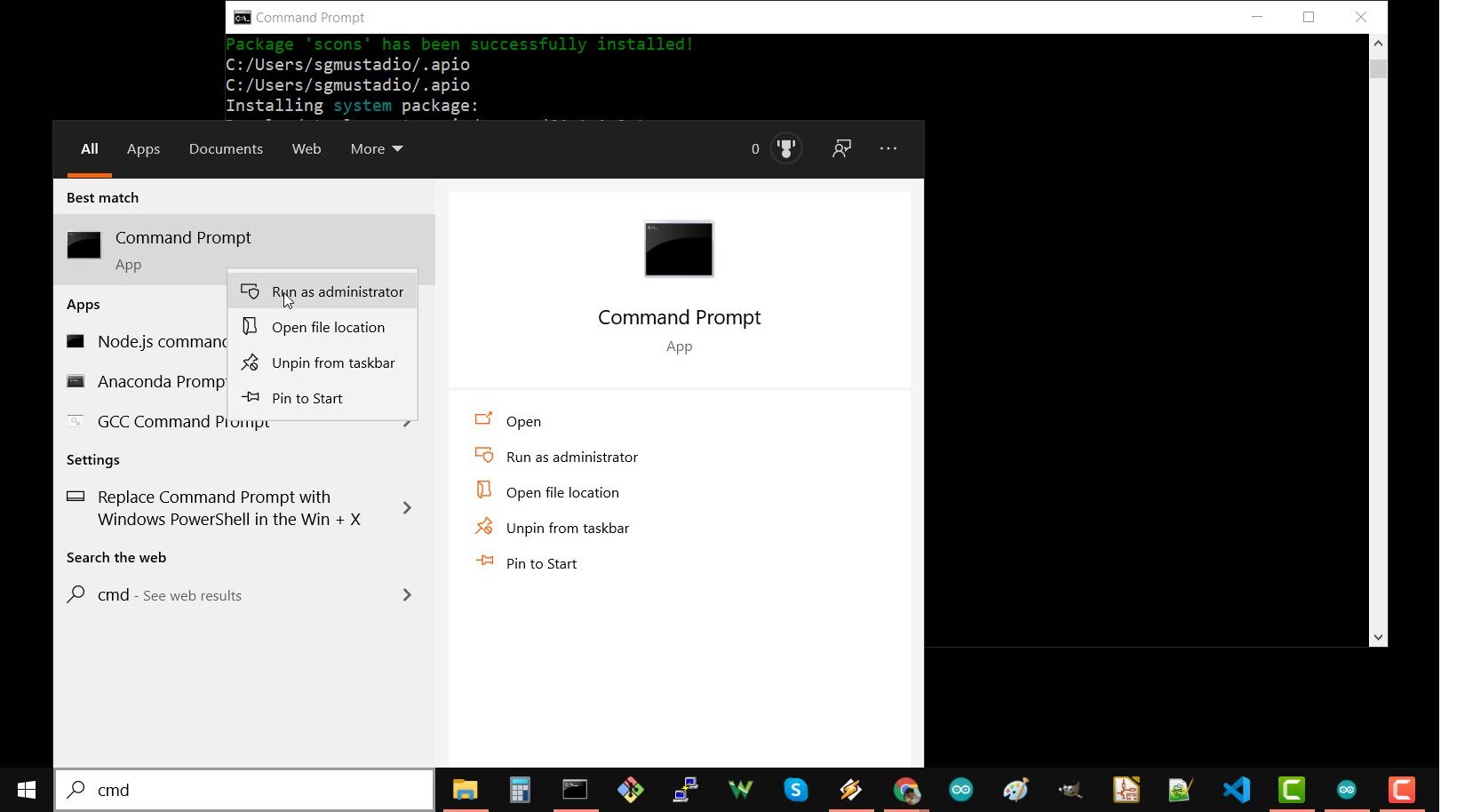Switch to the Documents search tab
Viewport: 1457px width, 812px height.
point(226,149)
